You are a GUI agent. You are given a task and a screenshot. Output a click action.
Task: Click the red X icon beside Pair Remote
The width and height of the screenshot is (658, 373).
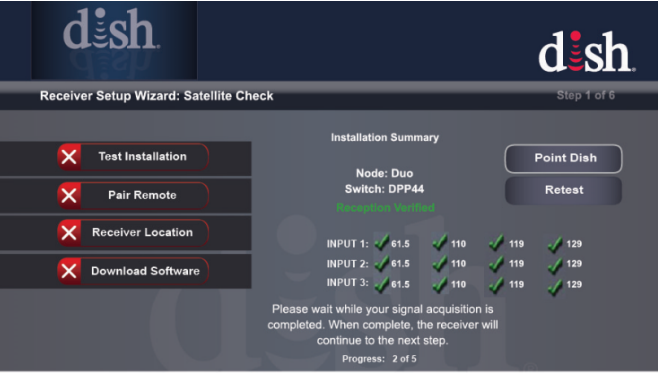point(69,196)
